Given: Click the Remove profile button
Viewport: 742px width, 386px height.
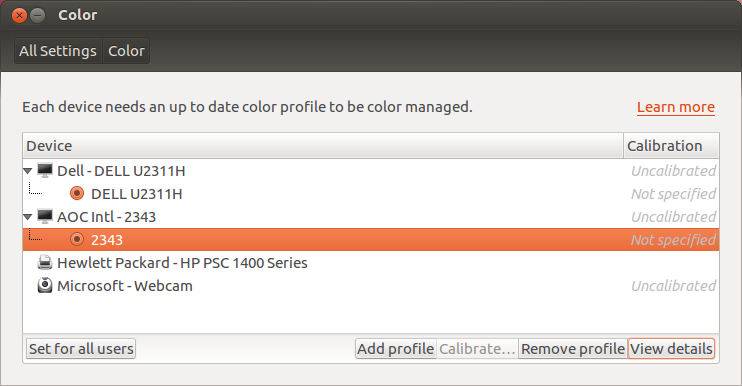Looking at the screenshot, I should pos(573,349).
